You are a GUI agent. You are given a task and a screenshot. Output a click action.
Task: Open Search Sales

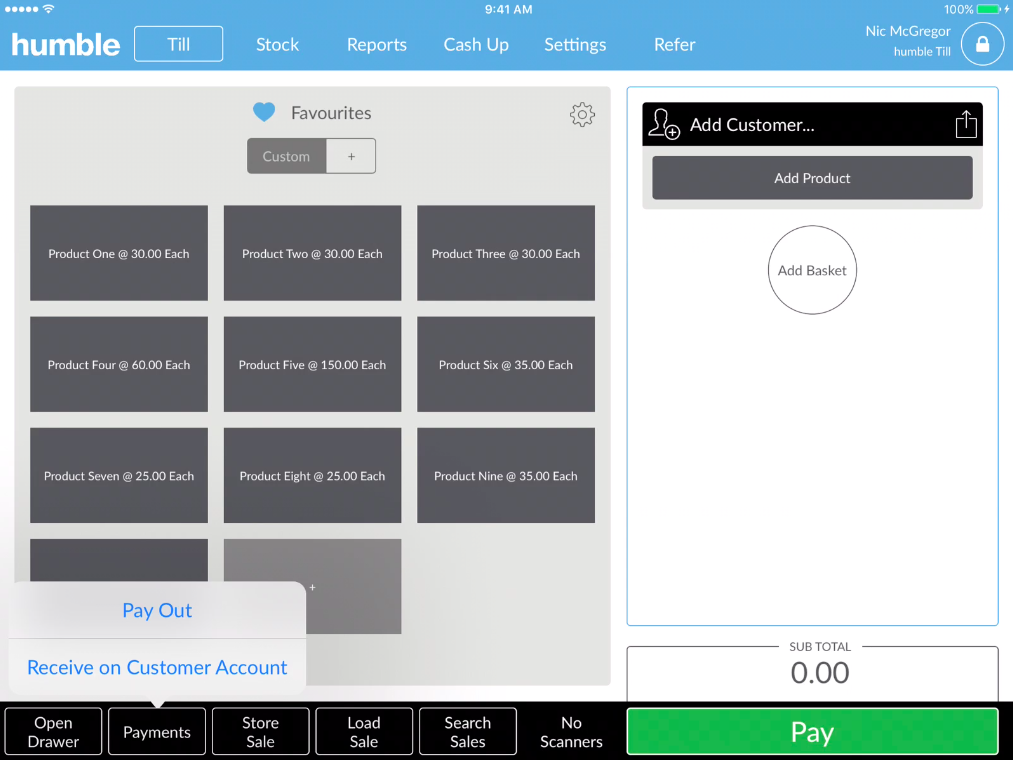pyautogui.click(x=468, y=732)
